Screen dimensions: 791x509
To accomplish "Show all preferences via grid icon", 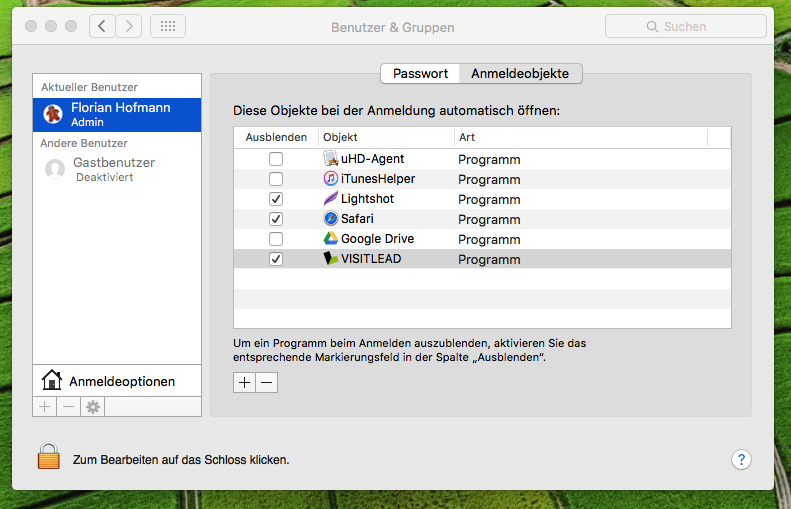I will coord(168,26).
